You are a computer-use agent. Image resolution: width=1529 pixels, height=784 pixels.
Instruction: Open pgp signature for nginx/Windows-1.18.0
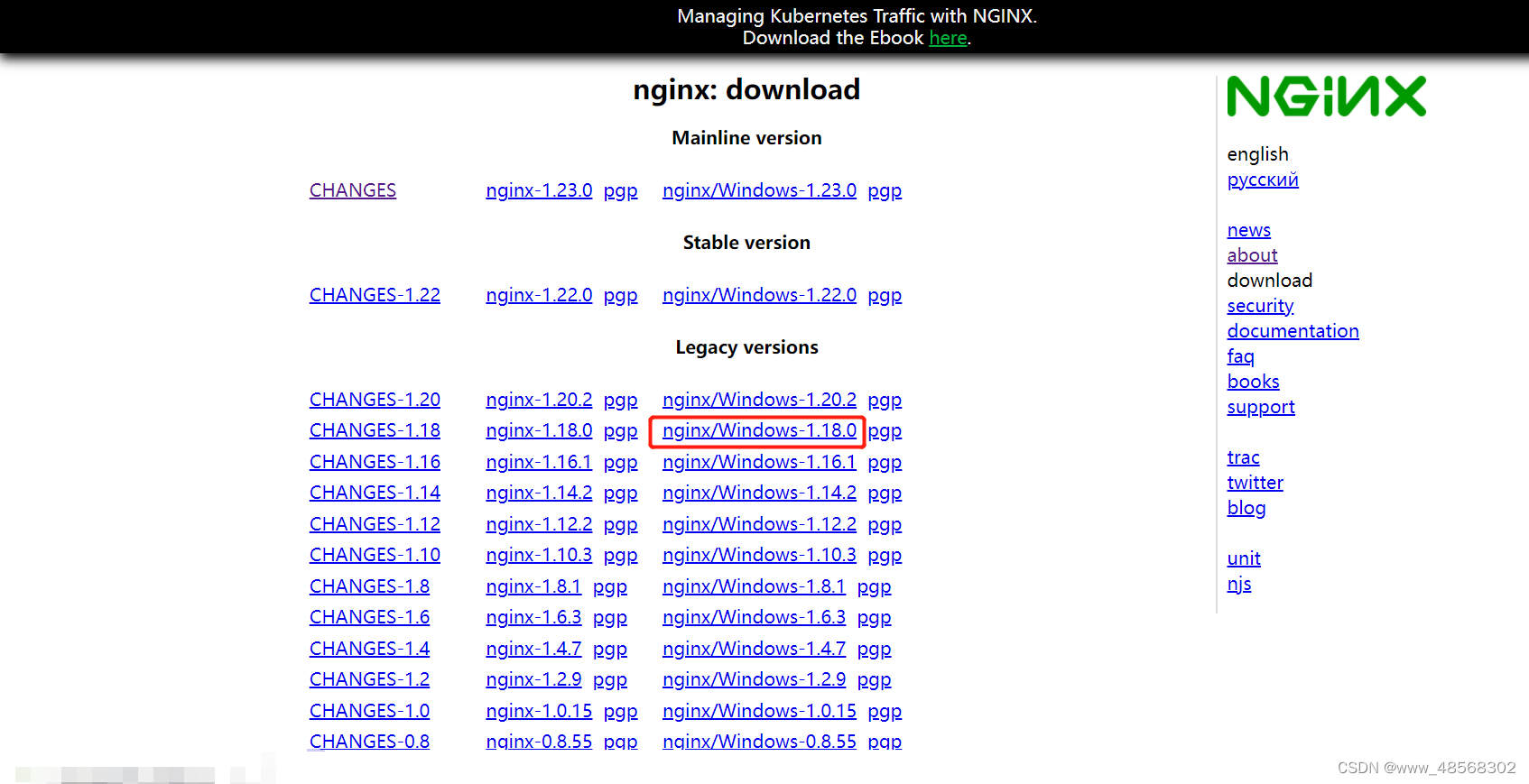click(885, 431)
